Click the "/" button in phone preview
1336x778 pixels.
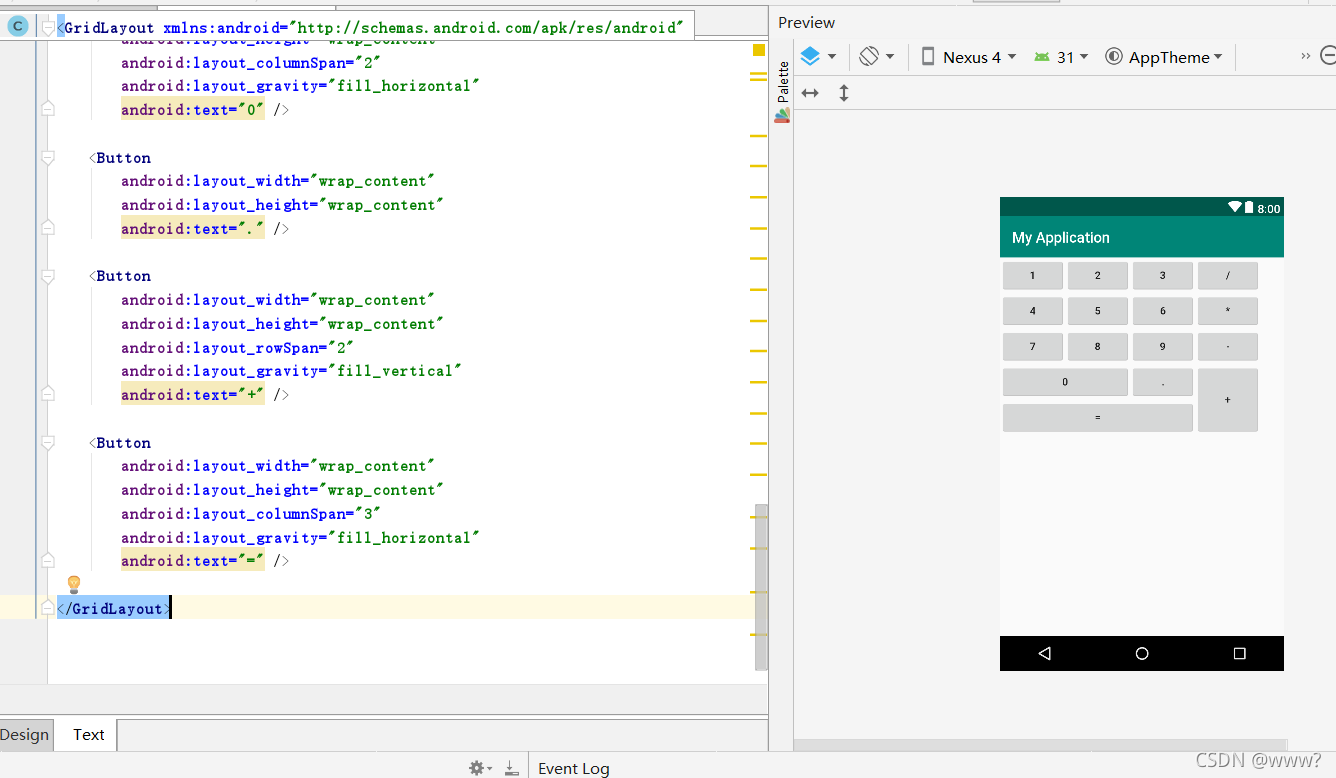pyautogui.click(x=1228, y=275)
